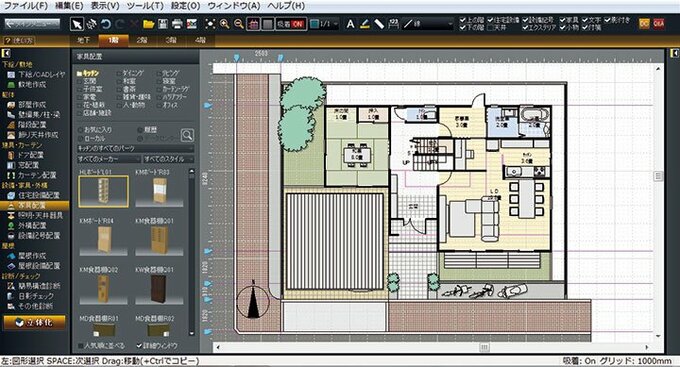Select the arrow selection tool
The image size is (680, 367).
coord(77,24)
